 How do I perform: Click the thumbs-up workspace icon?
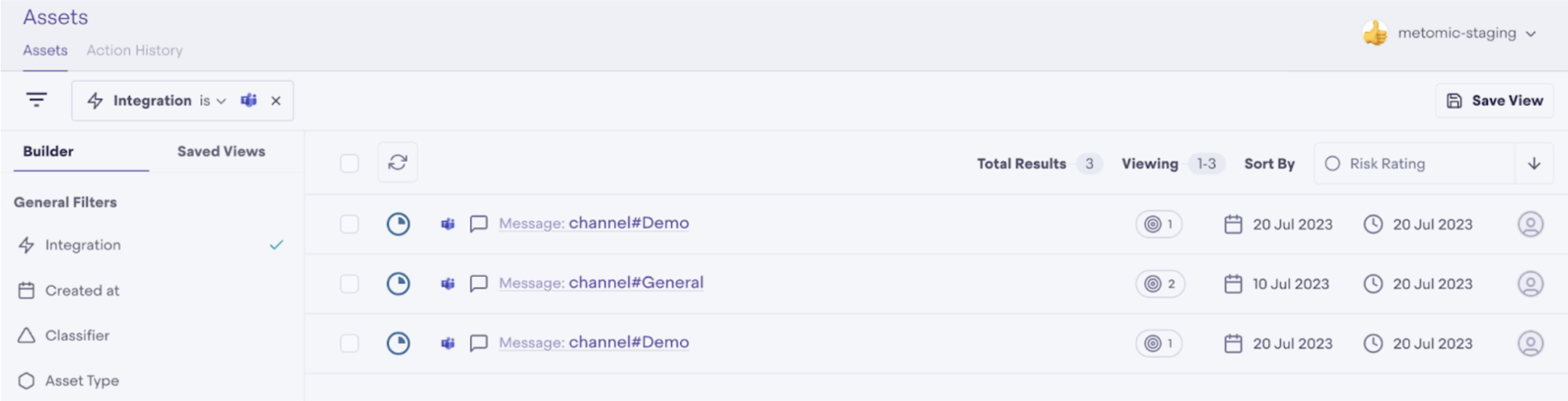tap(1375, 33)
